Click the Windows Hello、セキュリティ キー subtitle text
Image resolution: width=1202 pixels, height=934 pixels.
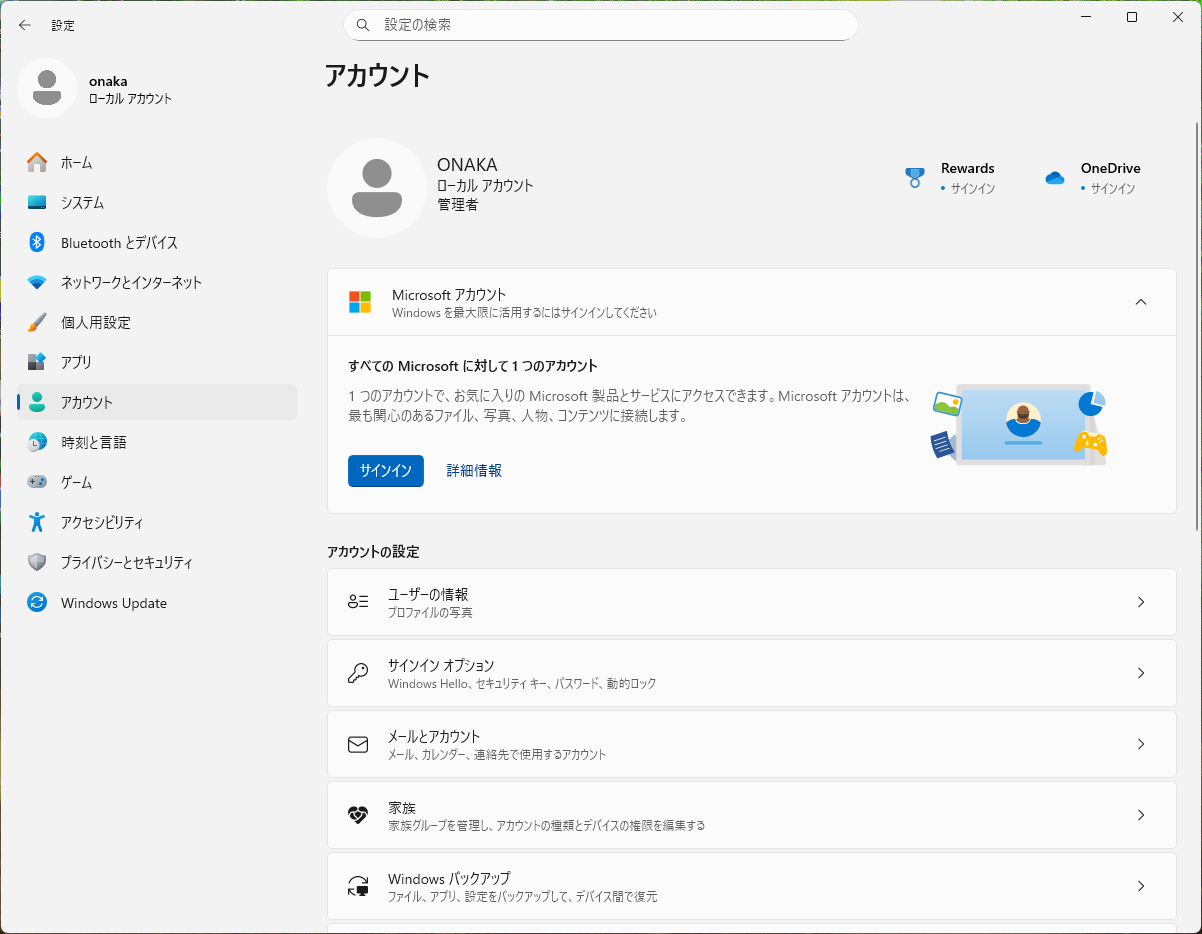tap(522, 683)
